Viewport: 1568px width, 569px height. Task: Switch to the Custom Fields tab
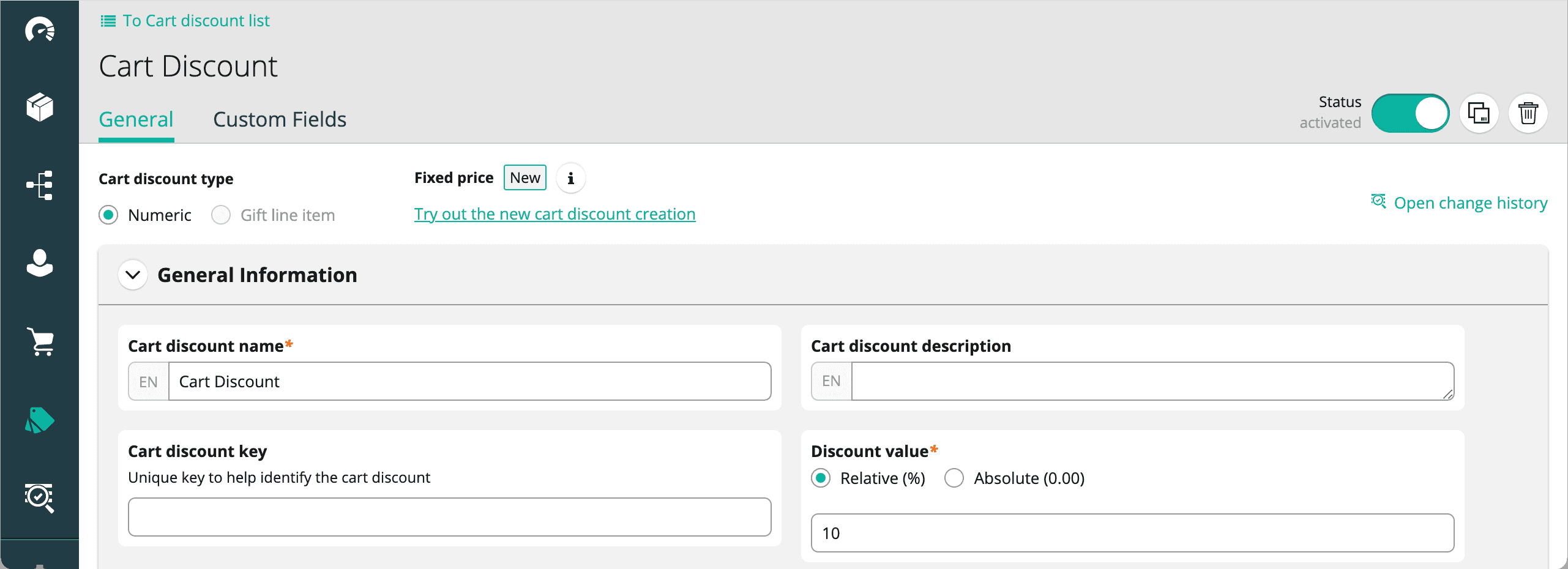(x=280, y=120)
